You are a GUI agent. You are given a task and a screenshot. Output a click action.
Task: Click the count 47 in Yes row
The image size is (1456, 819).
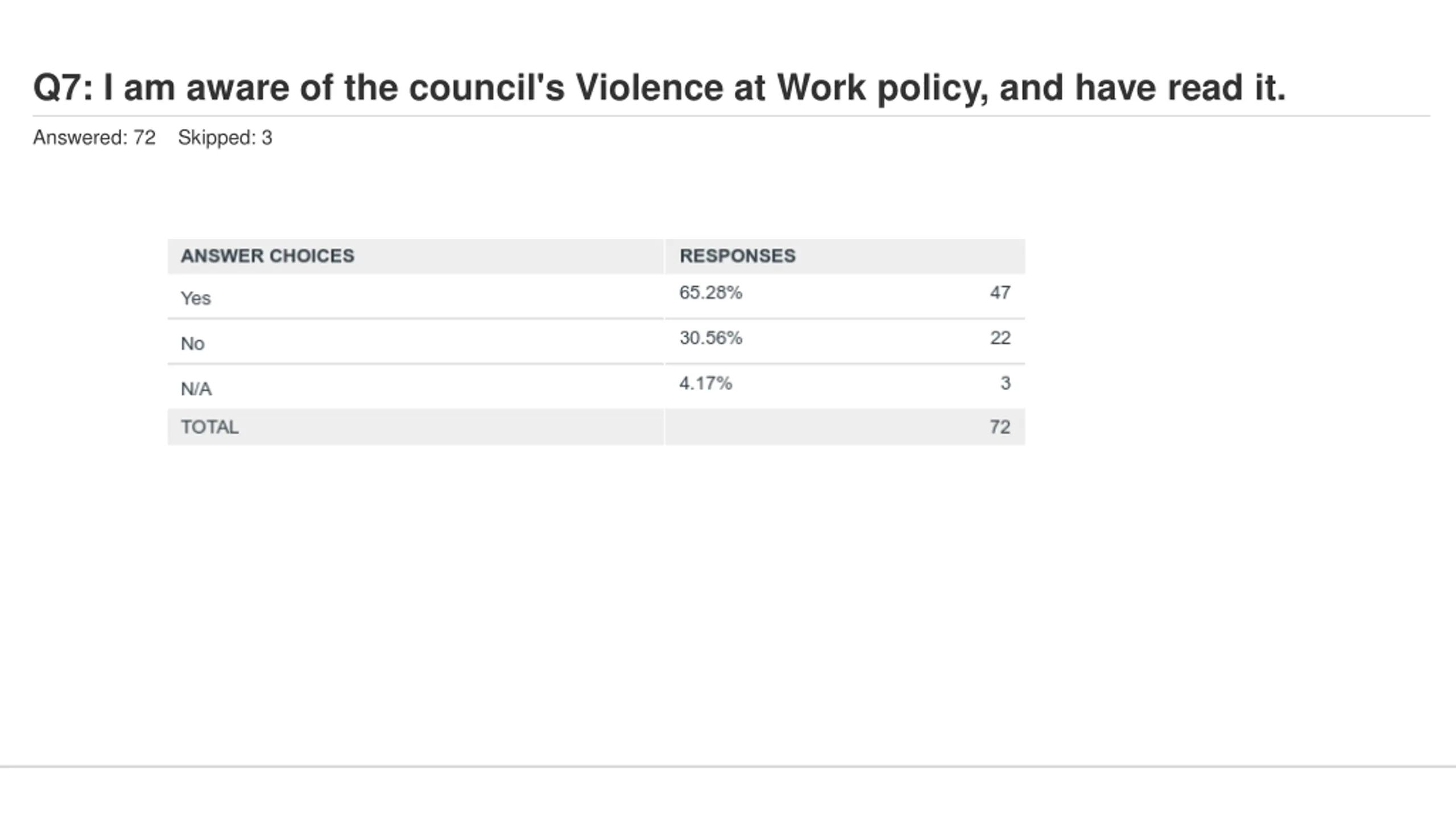1000,292
